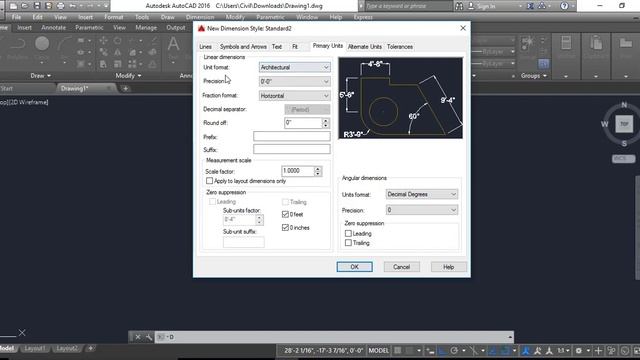Switch to the Text tab in dialog
This screenshot has width=640, height=360.
coord(277,47)
